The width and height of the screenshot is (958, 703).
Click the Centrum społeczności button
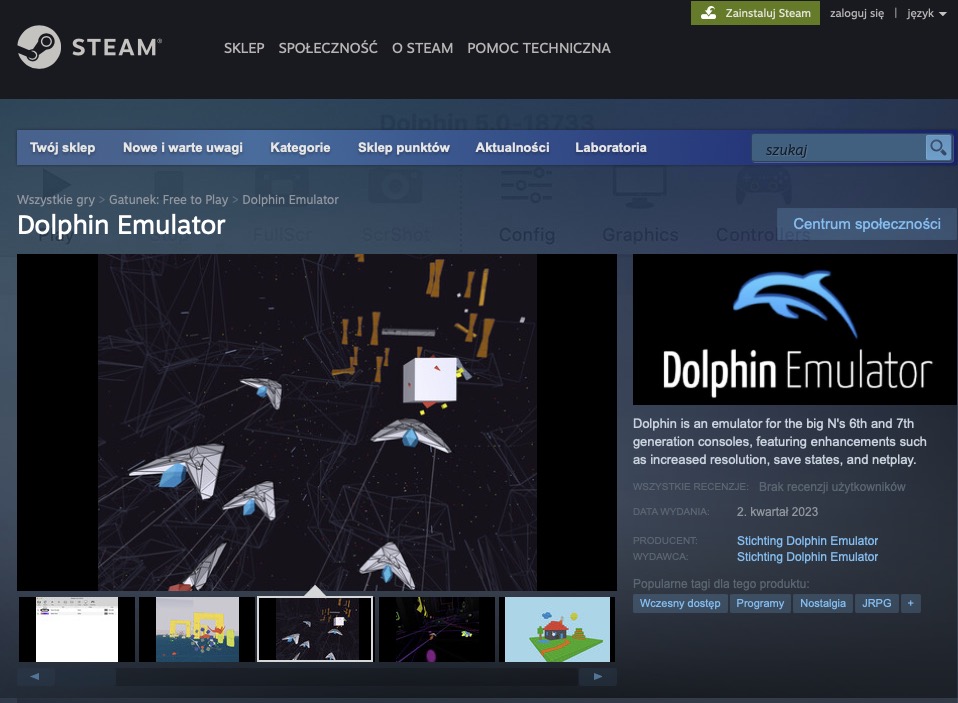[866, 224]
